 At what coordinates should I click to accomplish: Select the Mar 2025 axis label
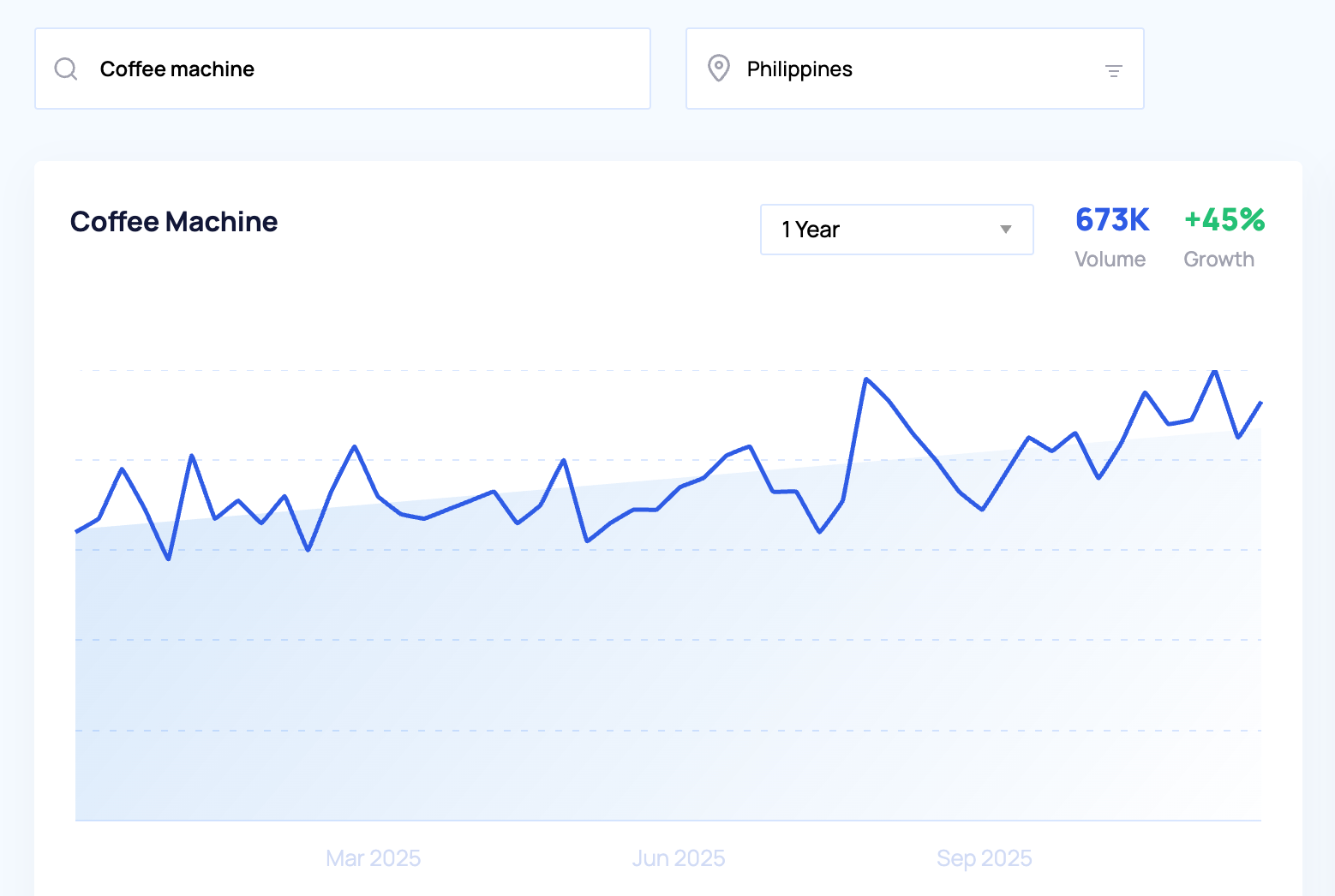[x=373, y=858]
